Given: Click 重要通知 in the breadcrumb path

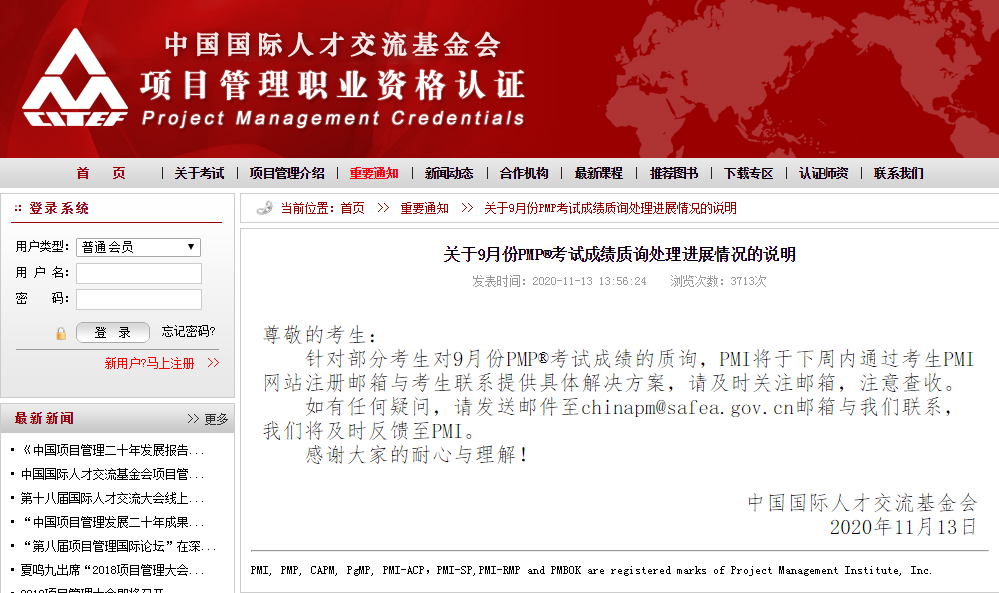Looking at the screenshot, I should [x=424, y=208].
